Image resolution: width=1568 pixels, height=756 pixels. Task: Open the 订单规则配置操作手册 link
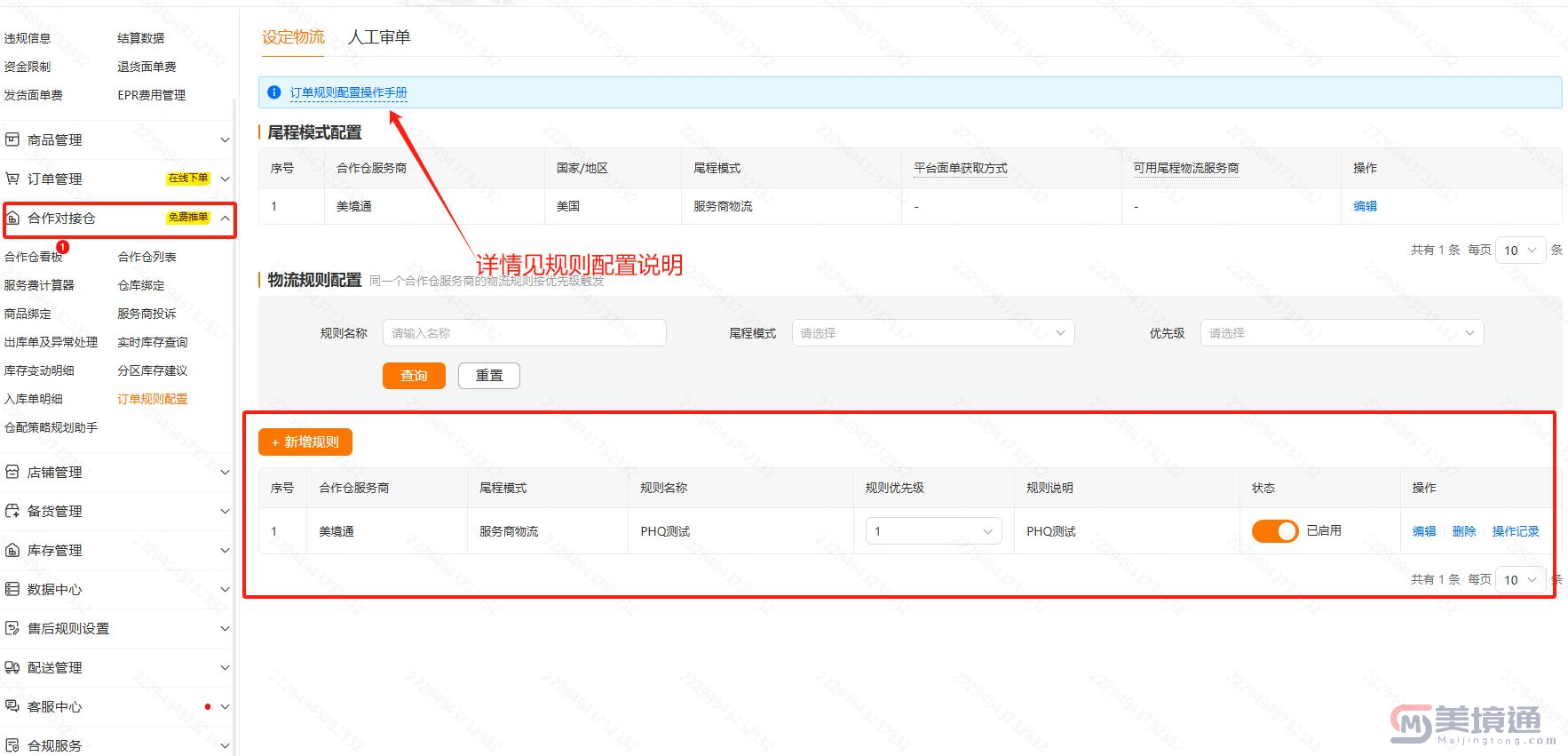click(348, 92)
